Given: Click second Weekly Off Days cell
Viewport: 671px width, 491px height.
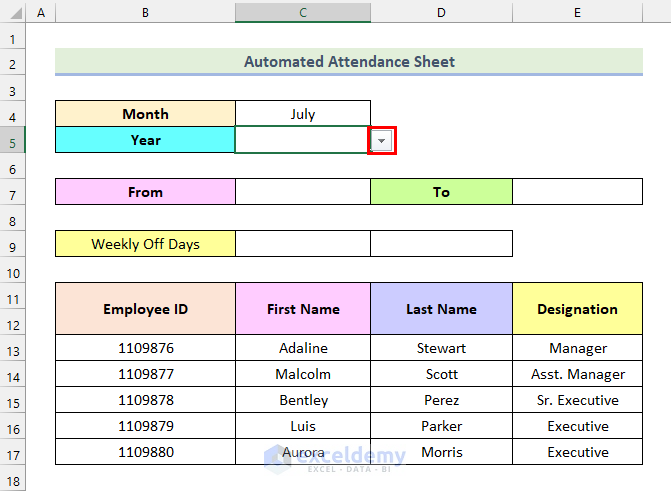Looking at the screenshot, I should [x=441, y=244].
